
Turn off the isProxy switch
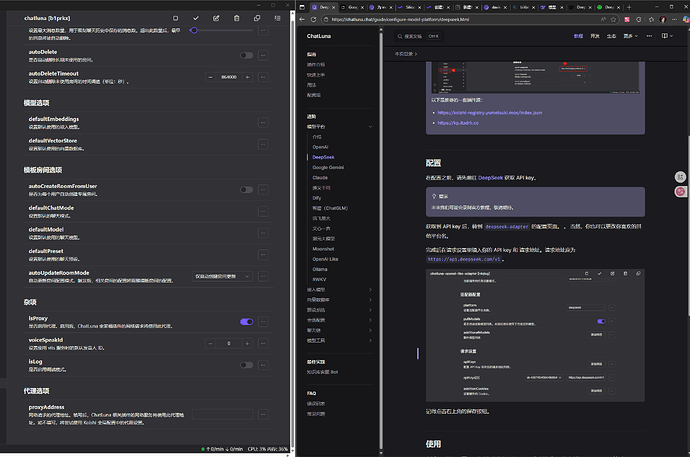246,322
